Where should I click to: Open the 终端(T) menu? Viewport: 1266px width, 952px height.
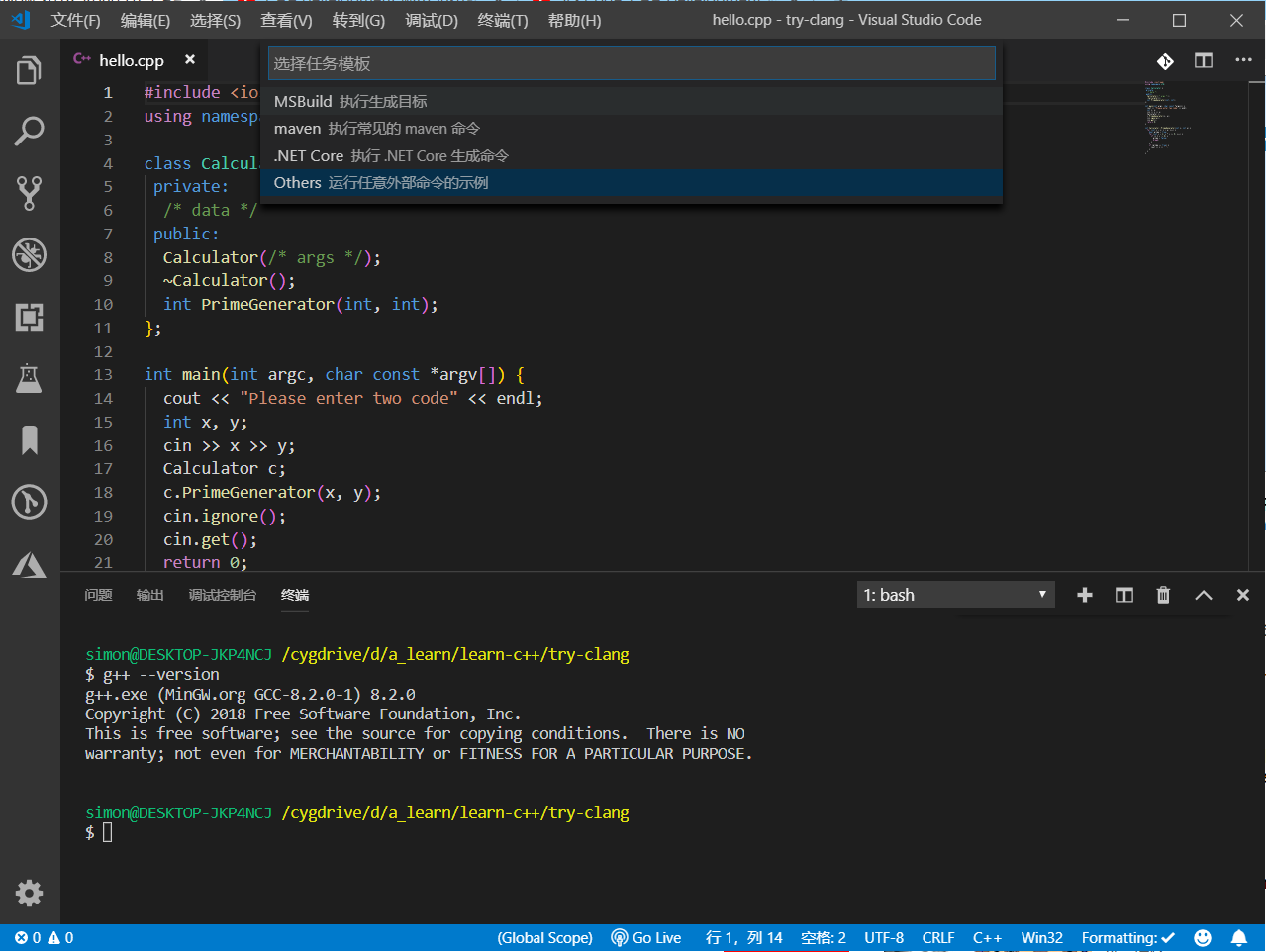(503, 20)
